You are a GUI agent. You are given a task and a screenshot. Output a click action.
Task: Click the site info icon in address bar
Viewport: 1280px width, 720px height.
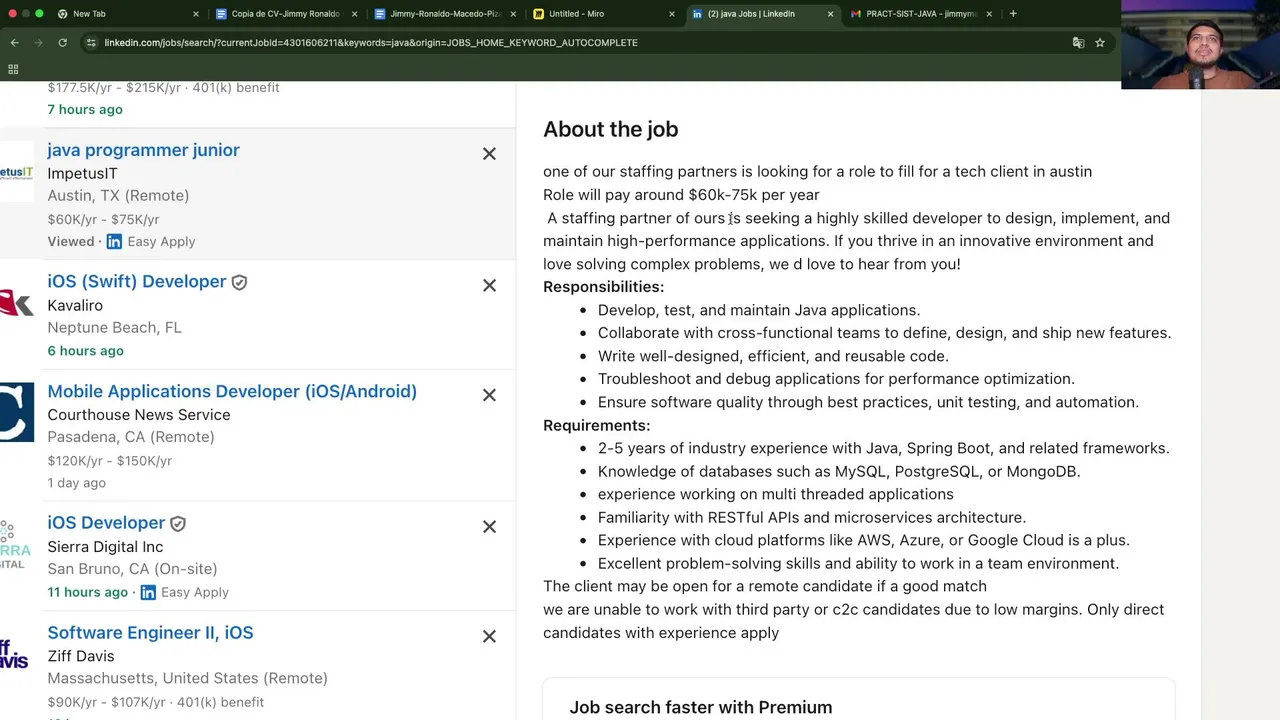[x=91, y=43]
